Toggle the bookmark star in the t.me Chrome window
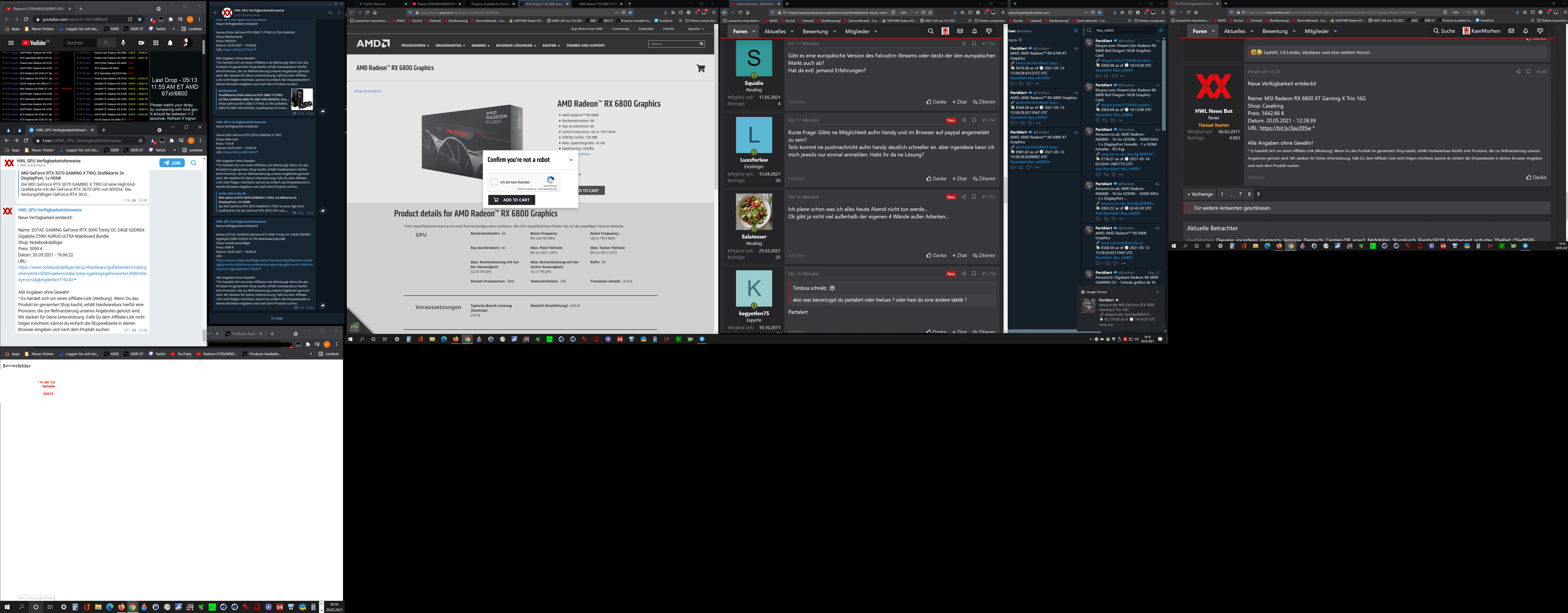 141,140
